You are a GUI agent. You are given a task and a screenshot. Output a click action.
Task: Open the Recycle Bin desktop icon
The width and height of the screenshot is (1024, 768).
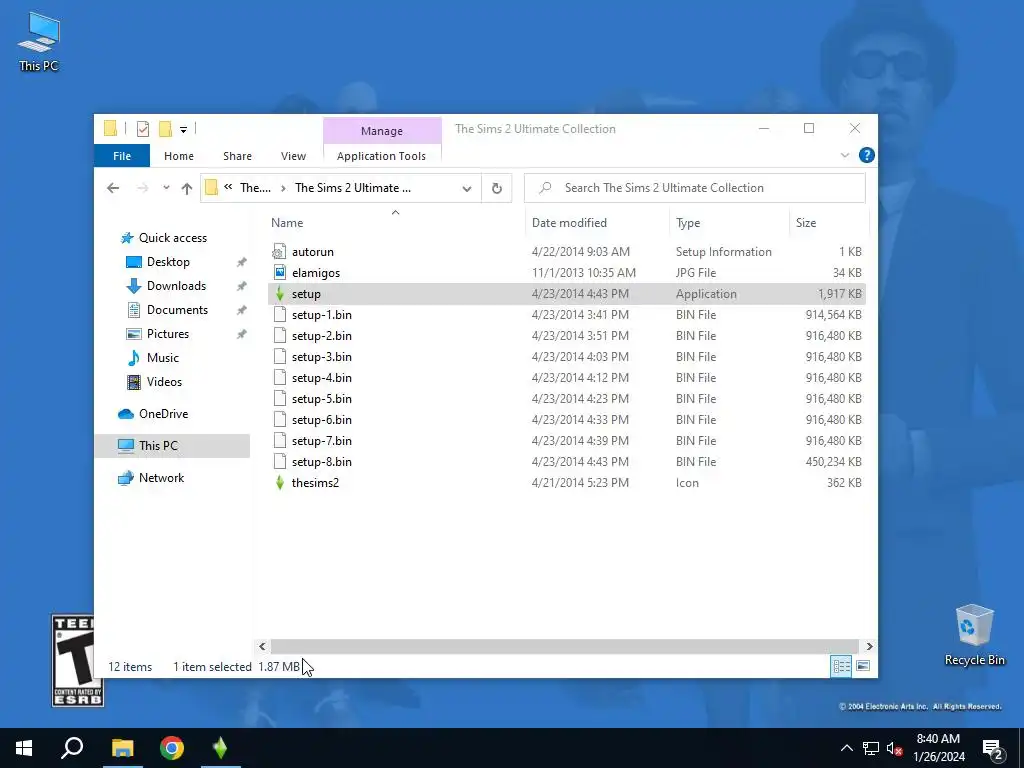click(974, 635)
